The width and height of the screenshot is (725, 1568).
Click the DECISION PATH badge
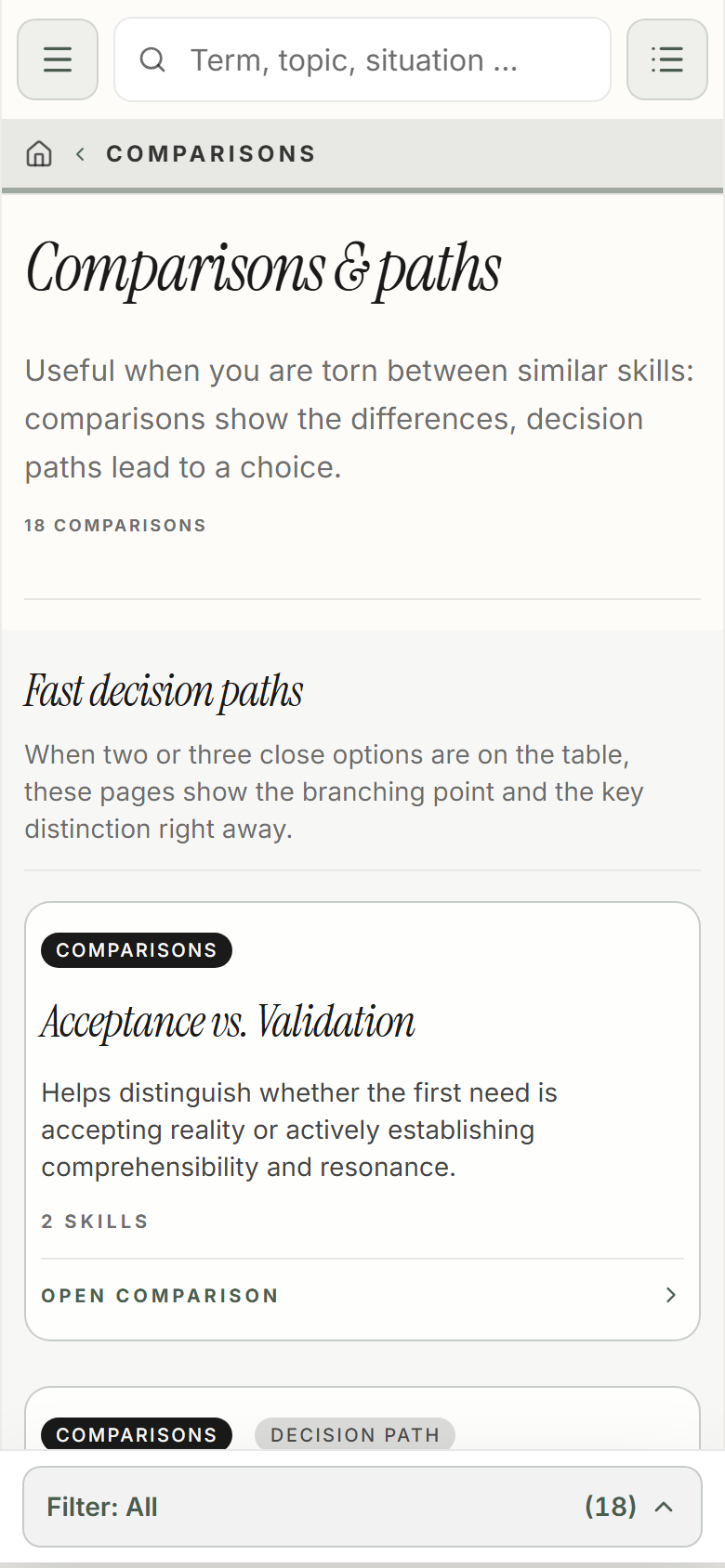(355, 1434)
